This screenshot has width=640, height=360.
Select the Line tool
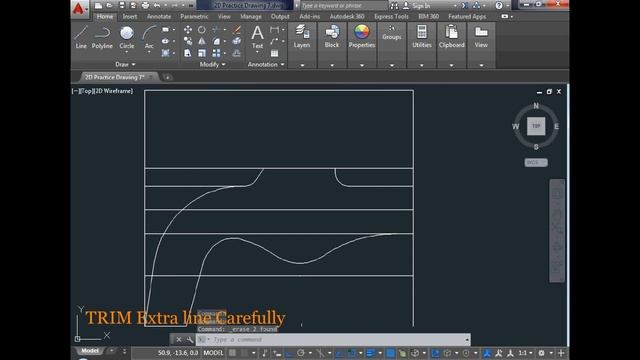[x=81, y=37]
